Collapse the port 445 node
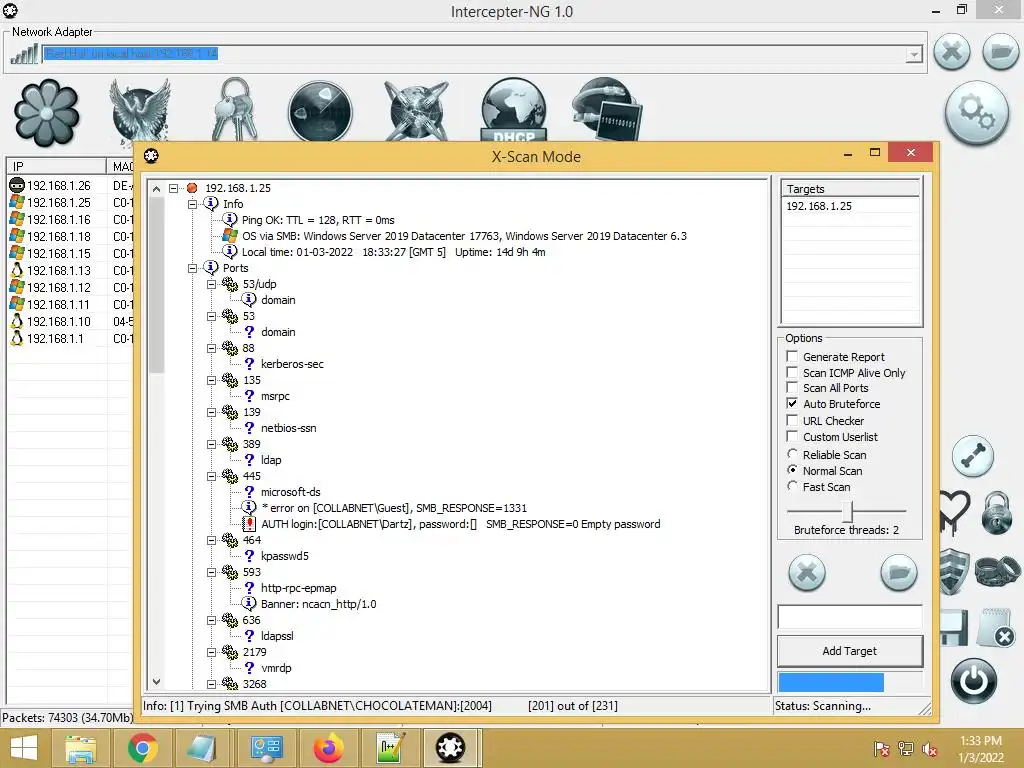This screenshot has height=768, width=1024. click(x=212, y=477)
